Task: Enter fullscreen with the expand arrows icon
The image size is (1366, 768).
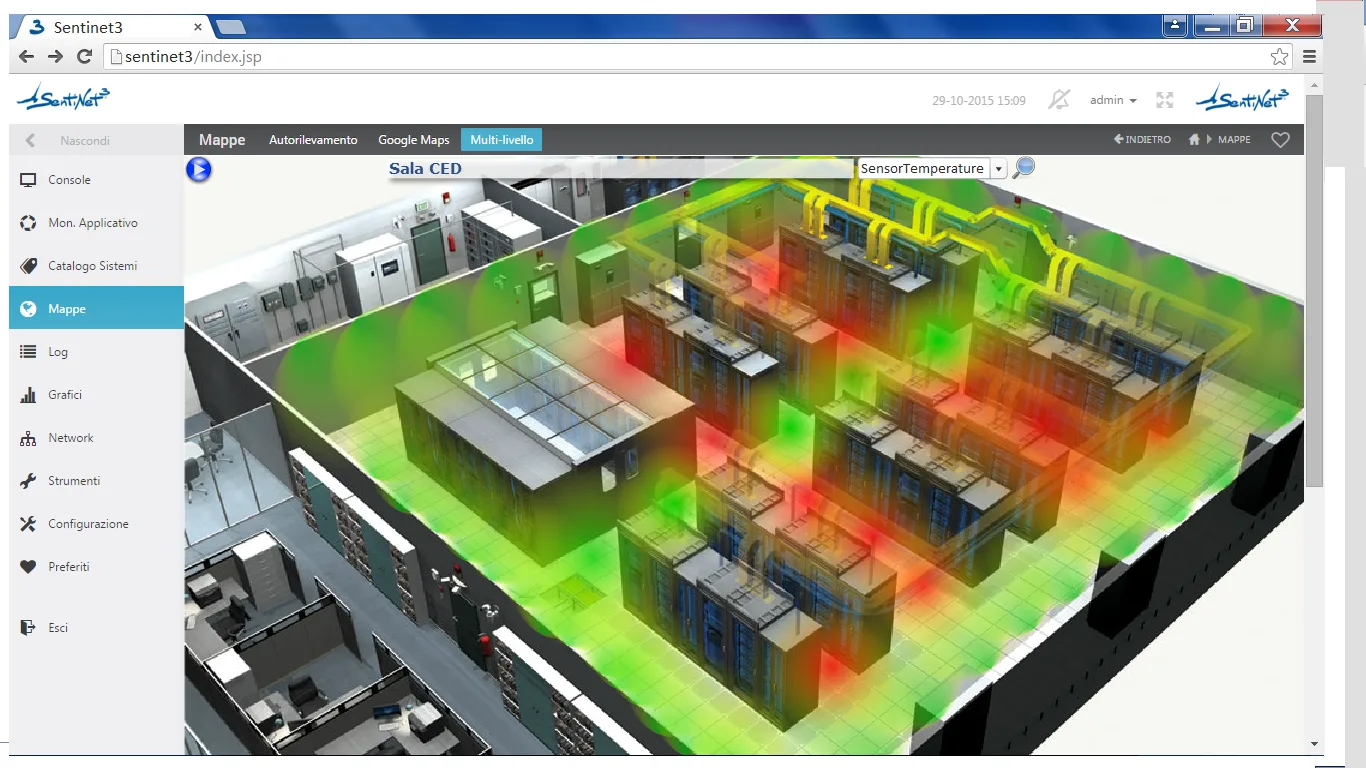Action: click(x=1164, y=100)
